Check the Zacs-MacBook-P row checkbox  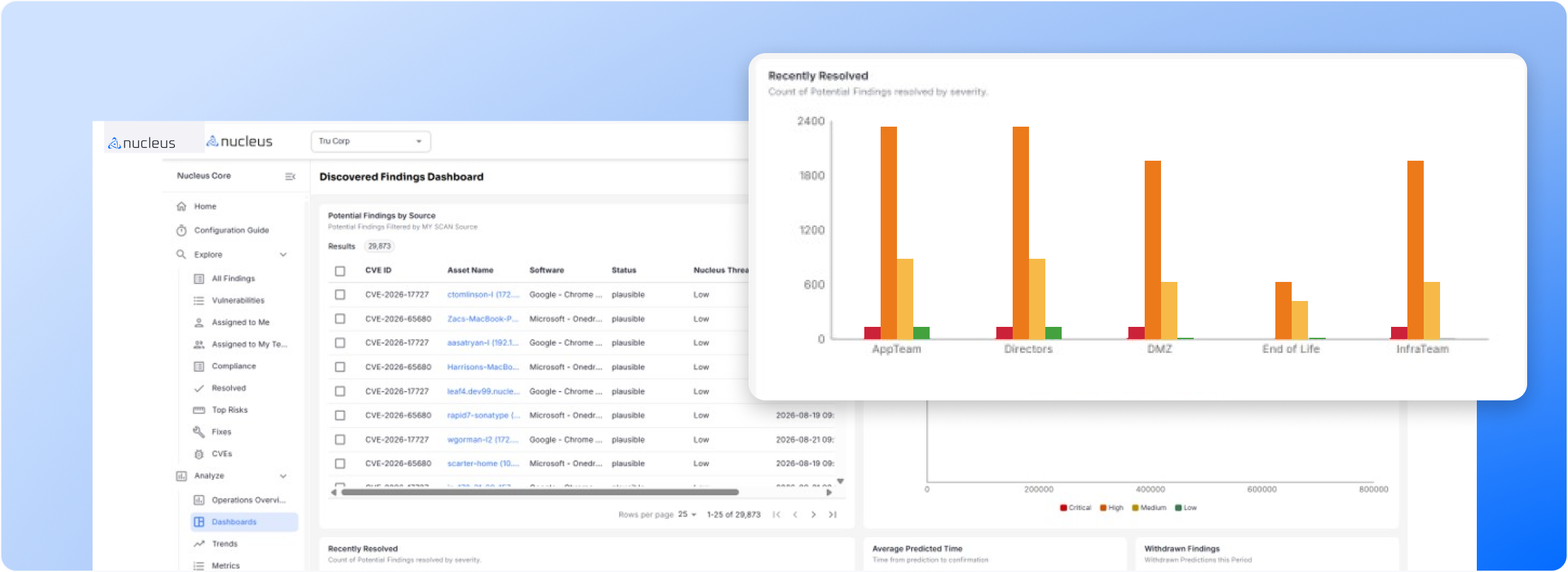tap(340, 319)
